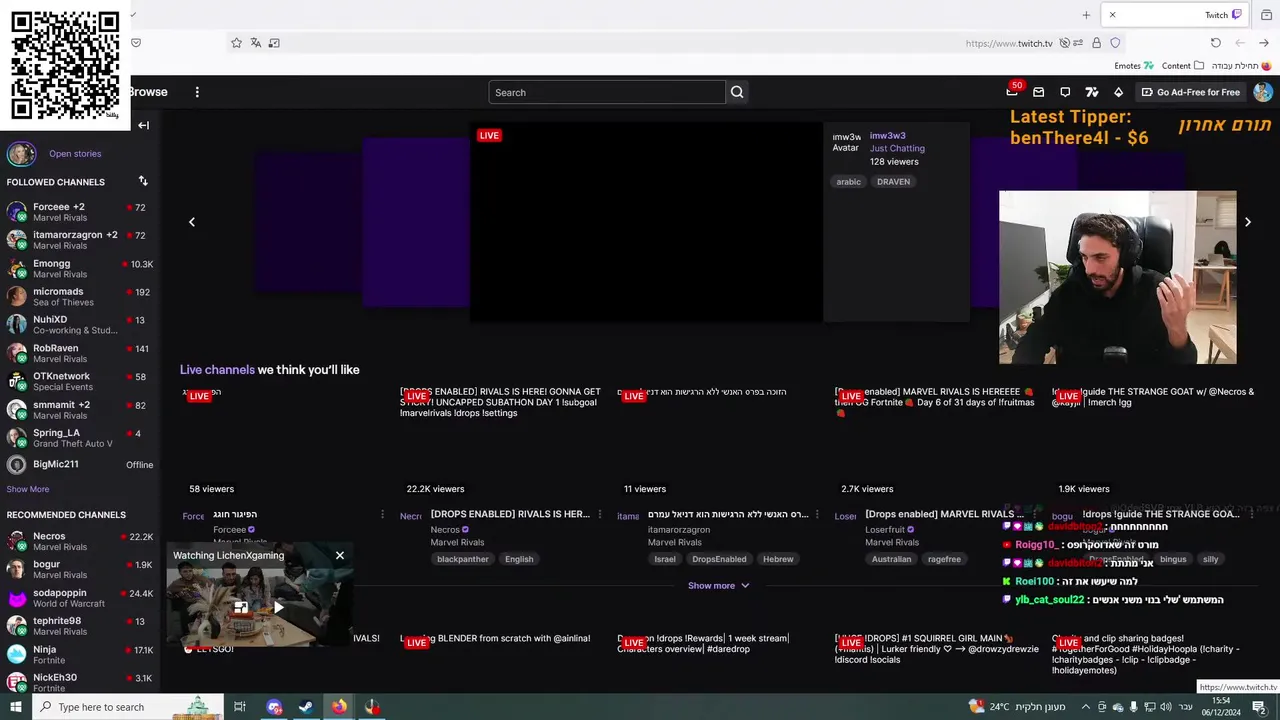Open the 7TV extension icon in Twitch header

click(x=1091, y=92)
